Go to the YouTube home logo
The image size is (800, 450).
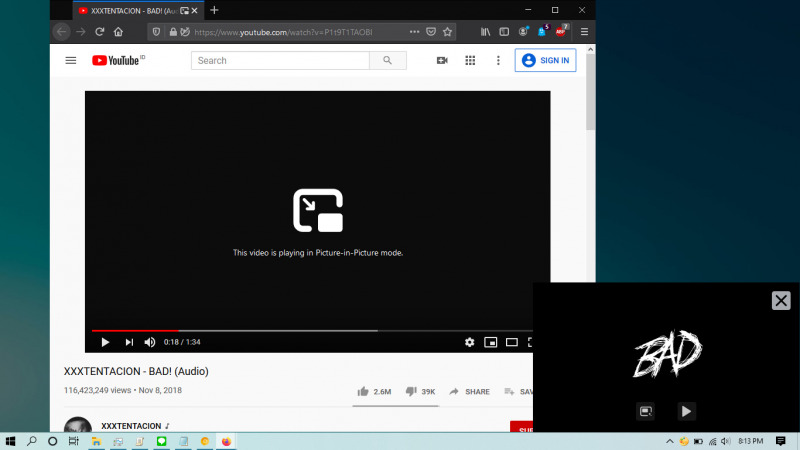(118, 60)
